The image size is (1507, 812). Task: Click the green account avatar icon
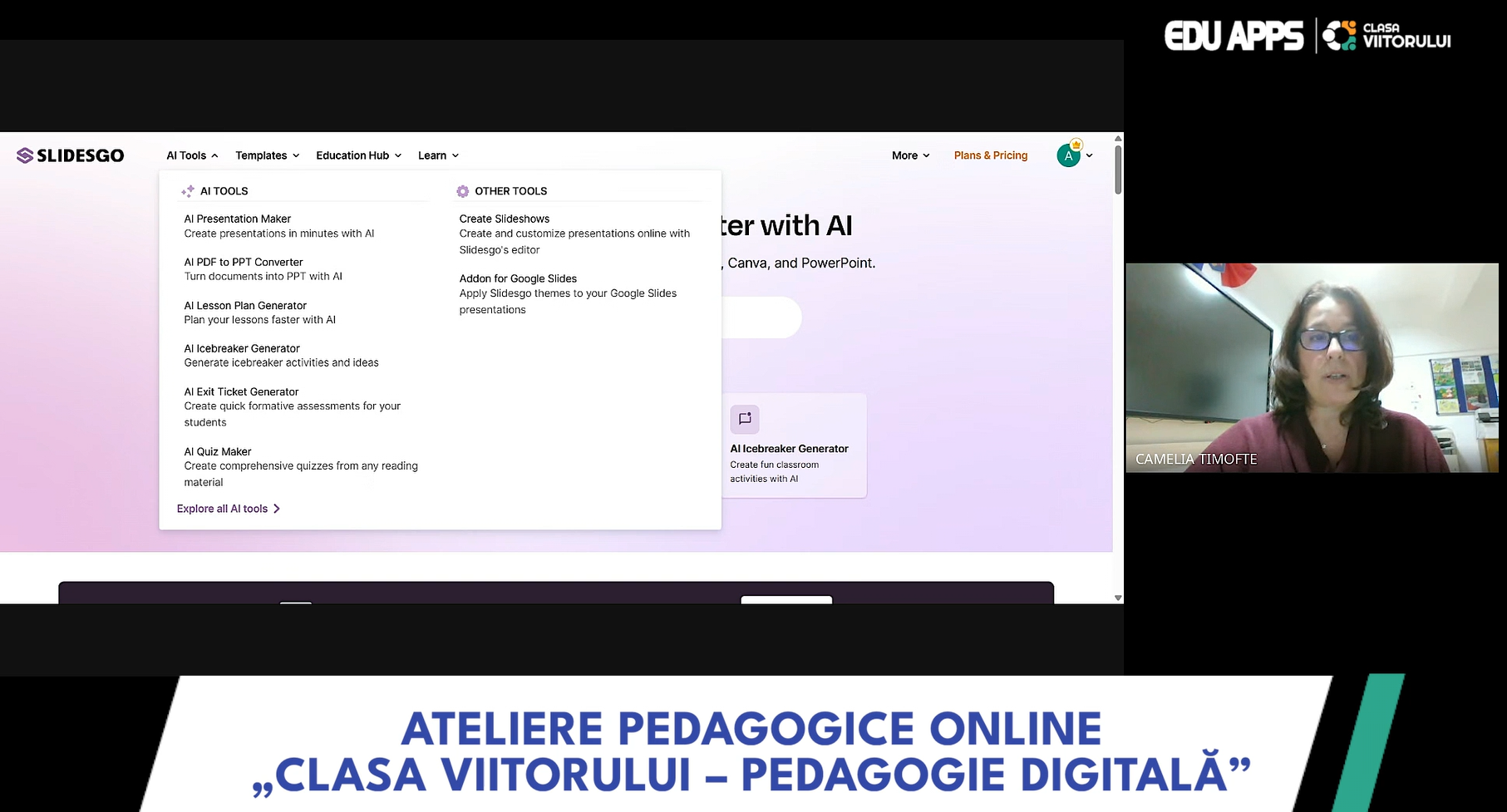coord(1068,155)
